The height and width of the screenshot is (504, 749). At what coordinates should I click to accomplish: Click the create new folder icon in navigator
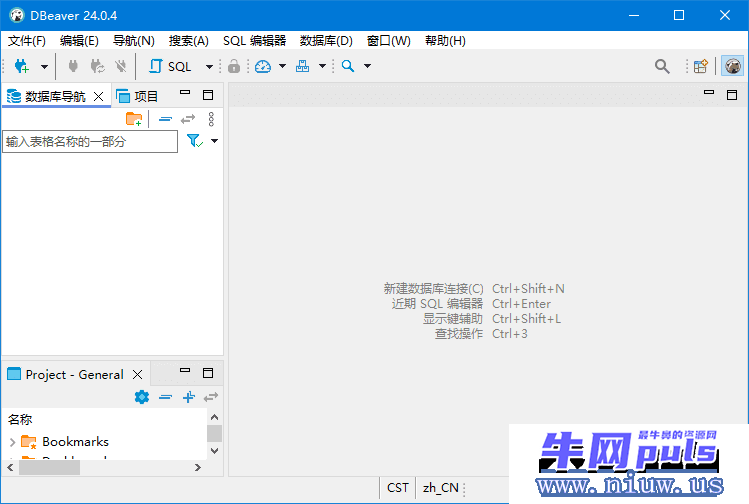click(134, 119)
